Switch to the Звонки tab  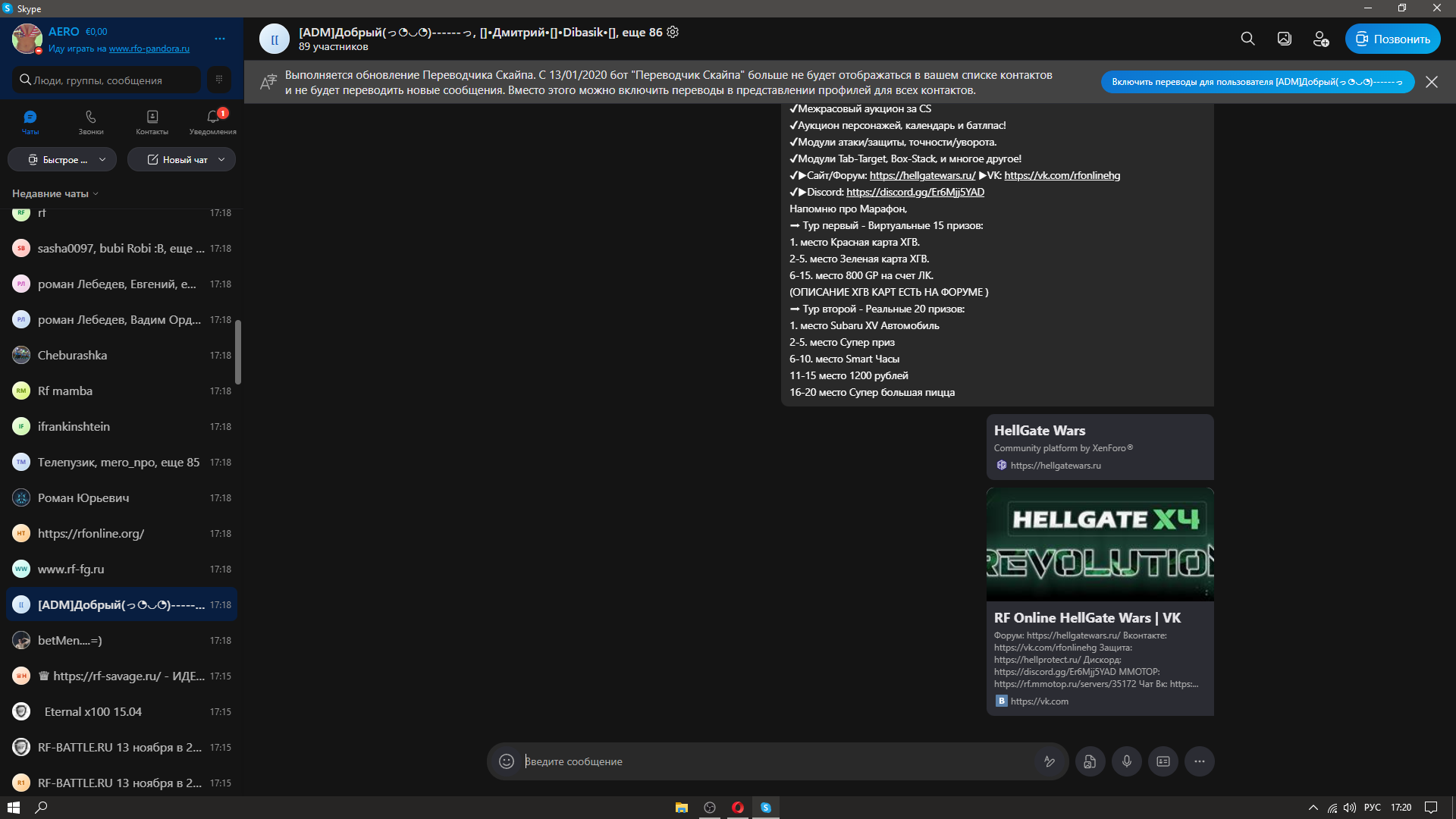(91, 122)
